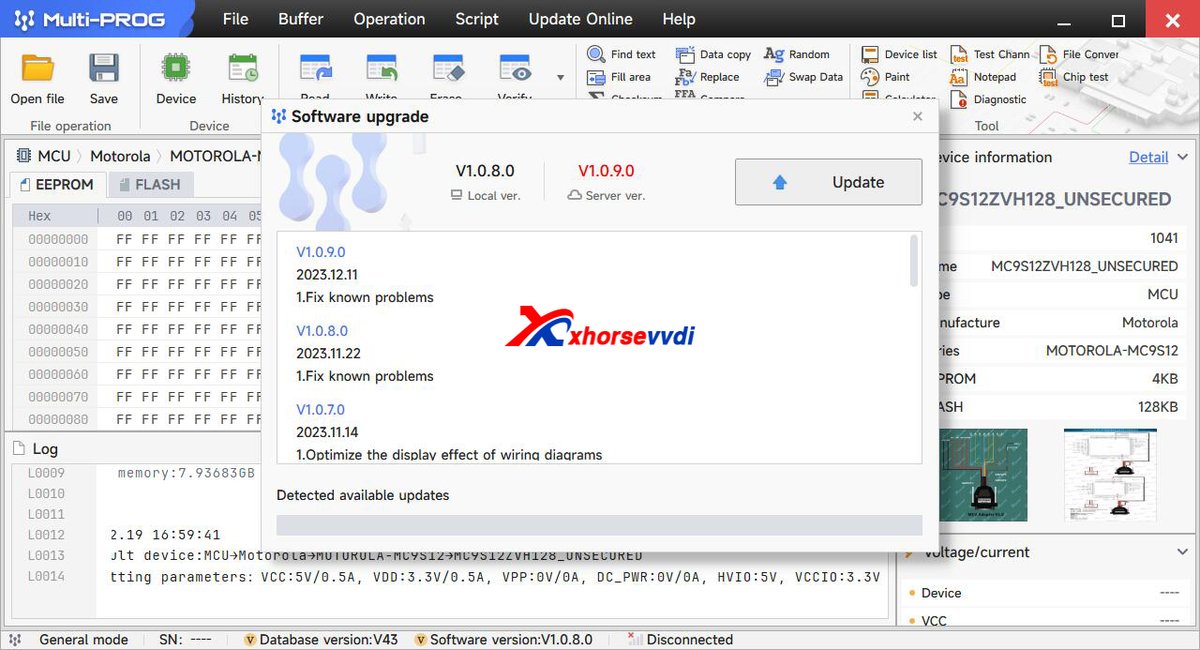Open the File Converter tool
This screenshot has height=650, width=1200.
coord(1080,54)
